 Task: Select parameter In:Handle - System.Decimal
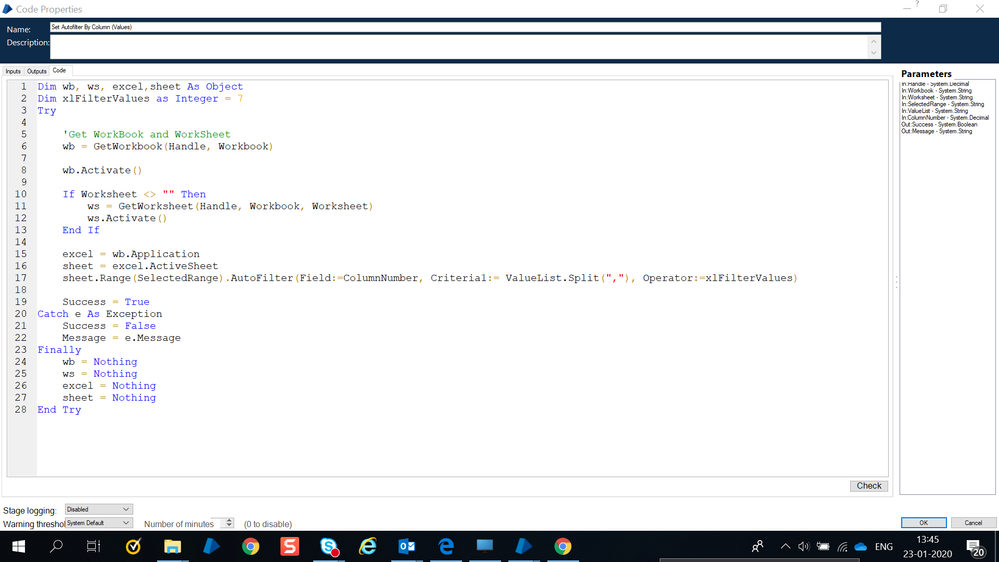click(x=935, y=84)
